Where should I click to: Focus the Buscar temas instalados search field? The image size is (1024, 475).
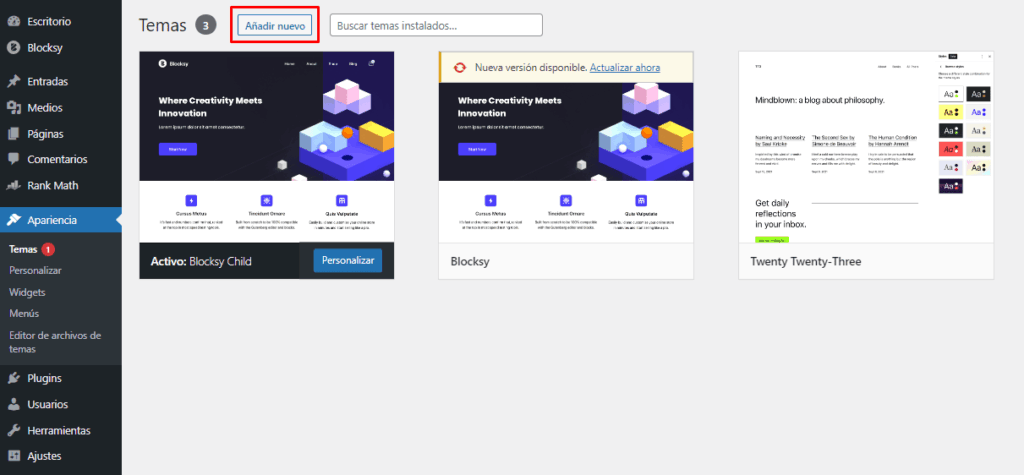436,25
